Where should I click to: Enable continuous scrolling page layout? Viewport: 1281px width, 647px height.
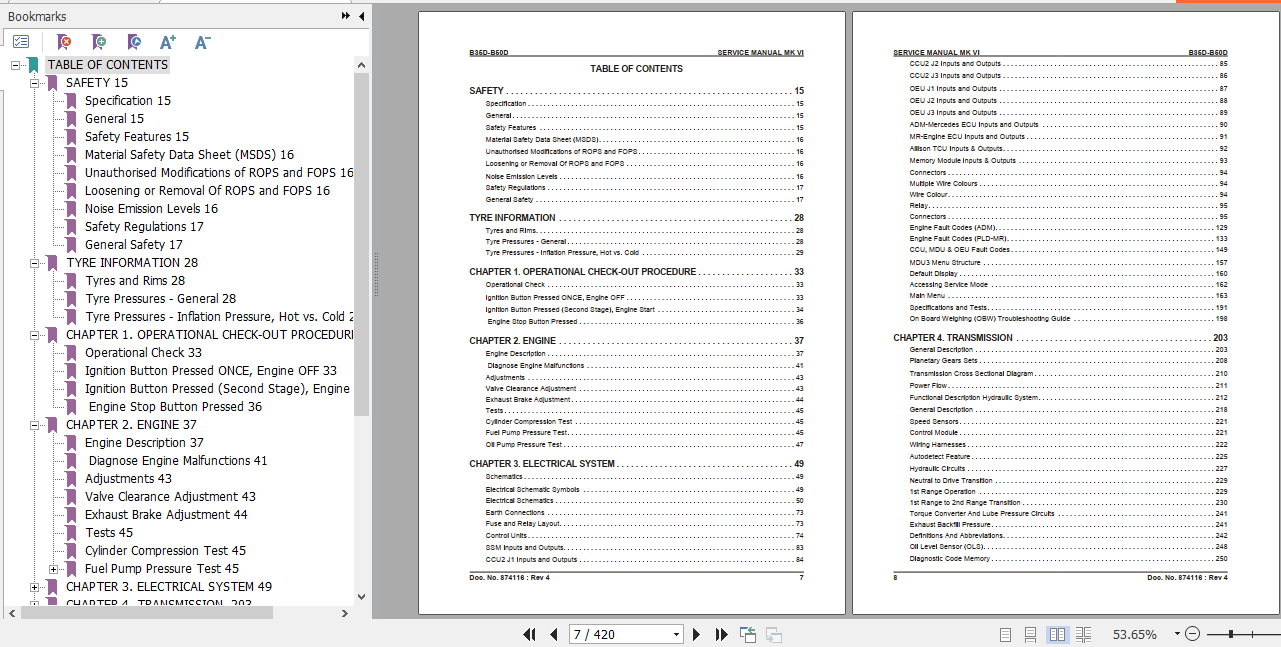click(x=1030, y=634)
